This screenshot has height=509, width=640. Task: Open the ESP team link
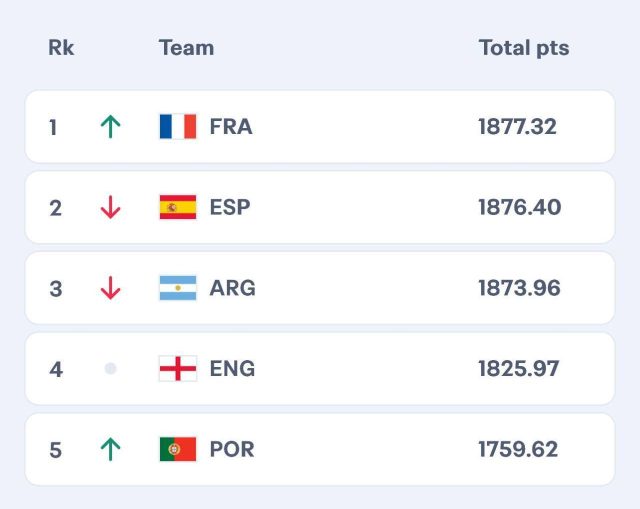click(x=230, y=207)
